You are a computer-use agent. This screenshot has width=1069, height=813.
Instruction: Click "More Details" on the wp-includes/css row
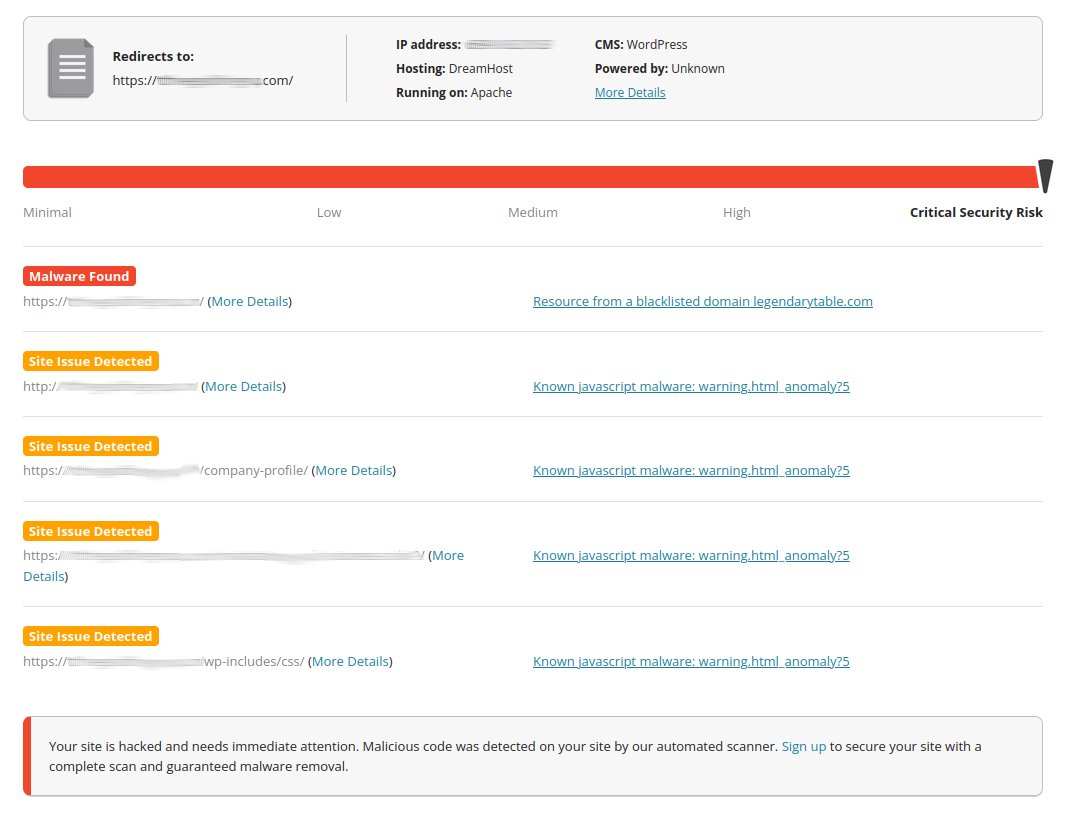click(350, 661)
